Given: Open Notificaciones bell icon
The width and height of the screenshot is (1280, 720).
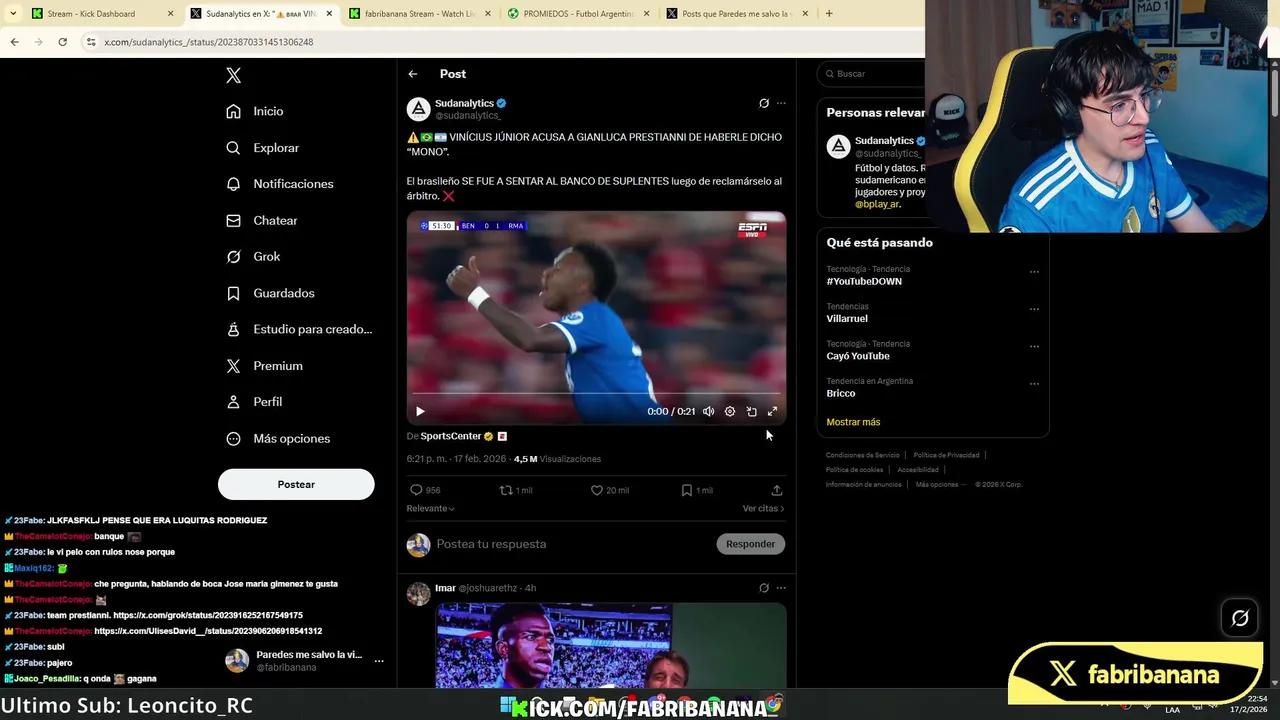Looking at the screenshot, I should (233, 184).
